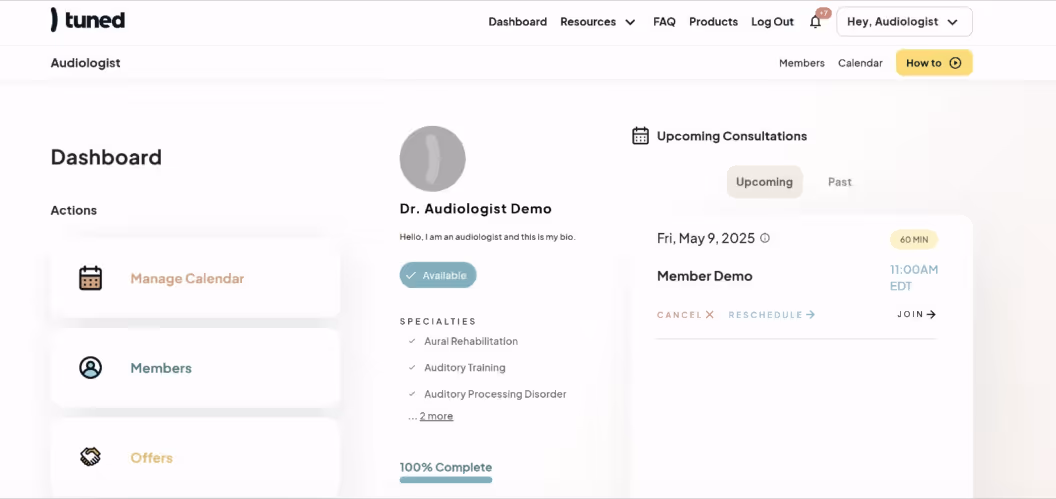The image size is (1056, 499).
Task: Click the 11:00AM EDT time
Action: [x=914, y=277]
